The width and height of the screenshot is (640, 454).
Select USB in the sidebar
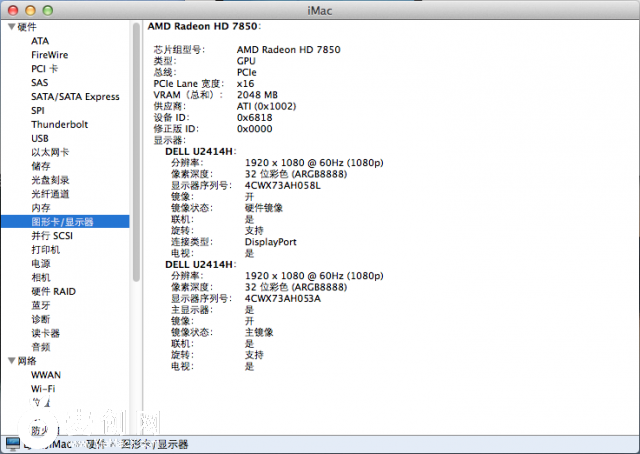click(x=40, y=139)
